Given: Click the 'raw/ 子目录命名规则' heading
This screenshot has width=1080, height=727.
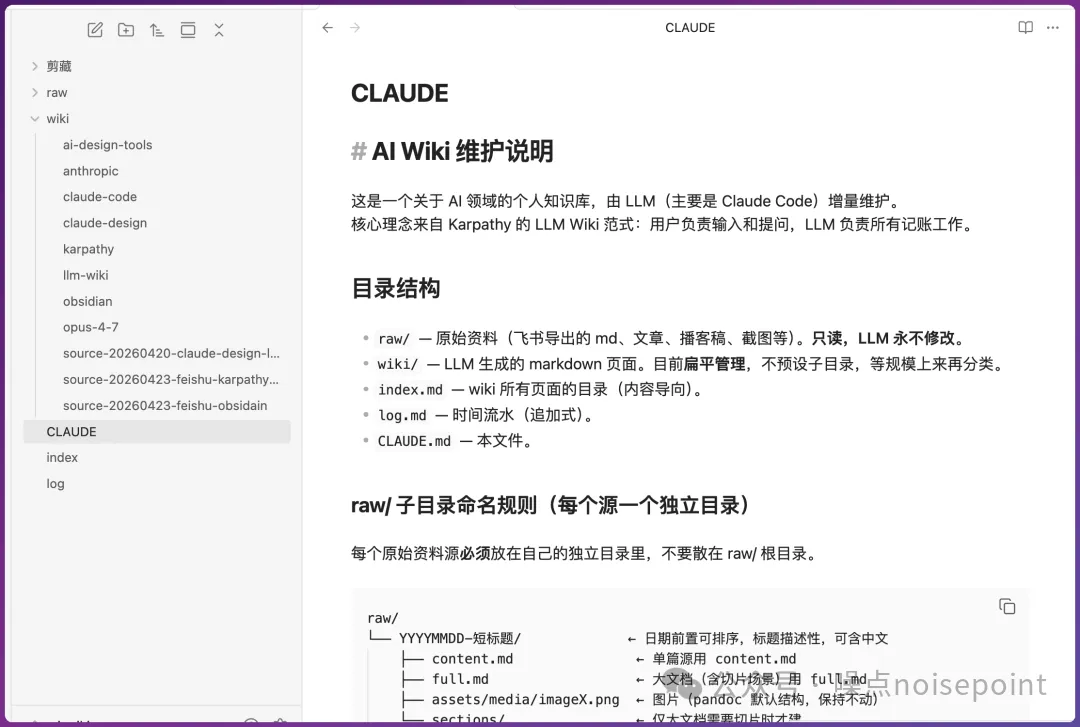Looking at the screenshot, I should coord(550,505).
